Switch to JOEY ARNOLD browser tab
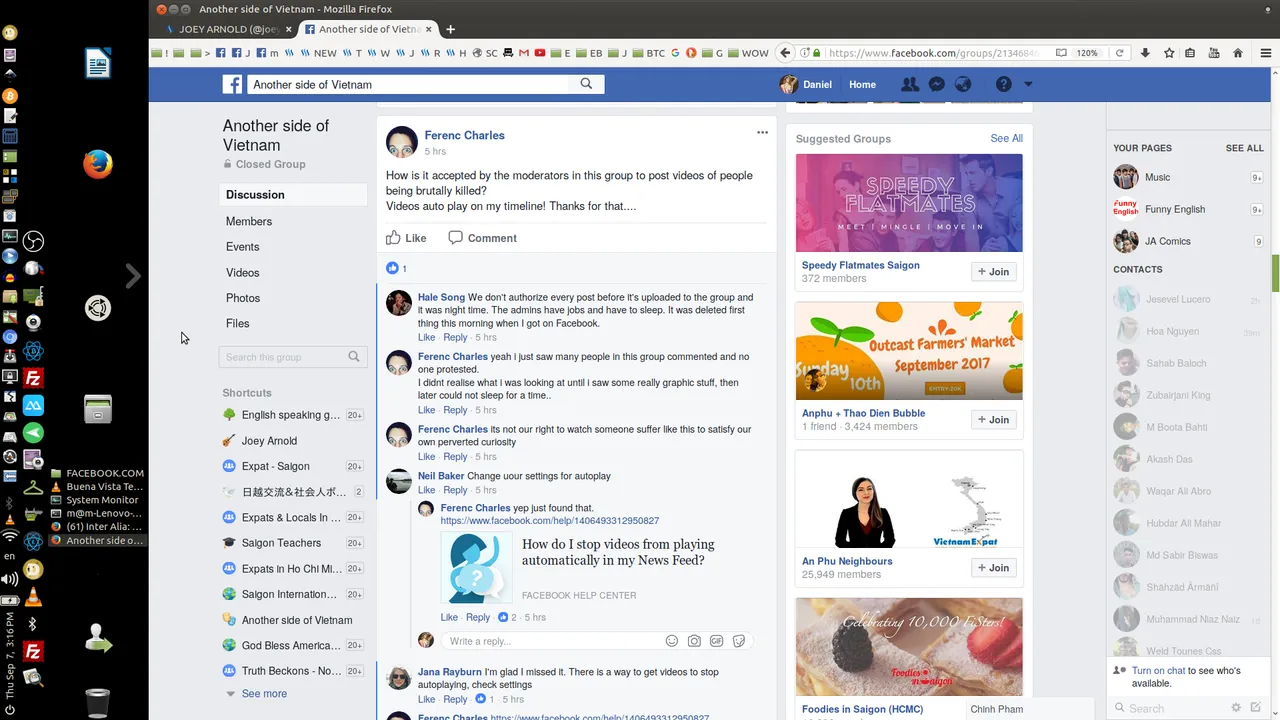Screen dimensions: 1280x720 228,29
